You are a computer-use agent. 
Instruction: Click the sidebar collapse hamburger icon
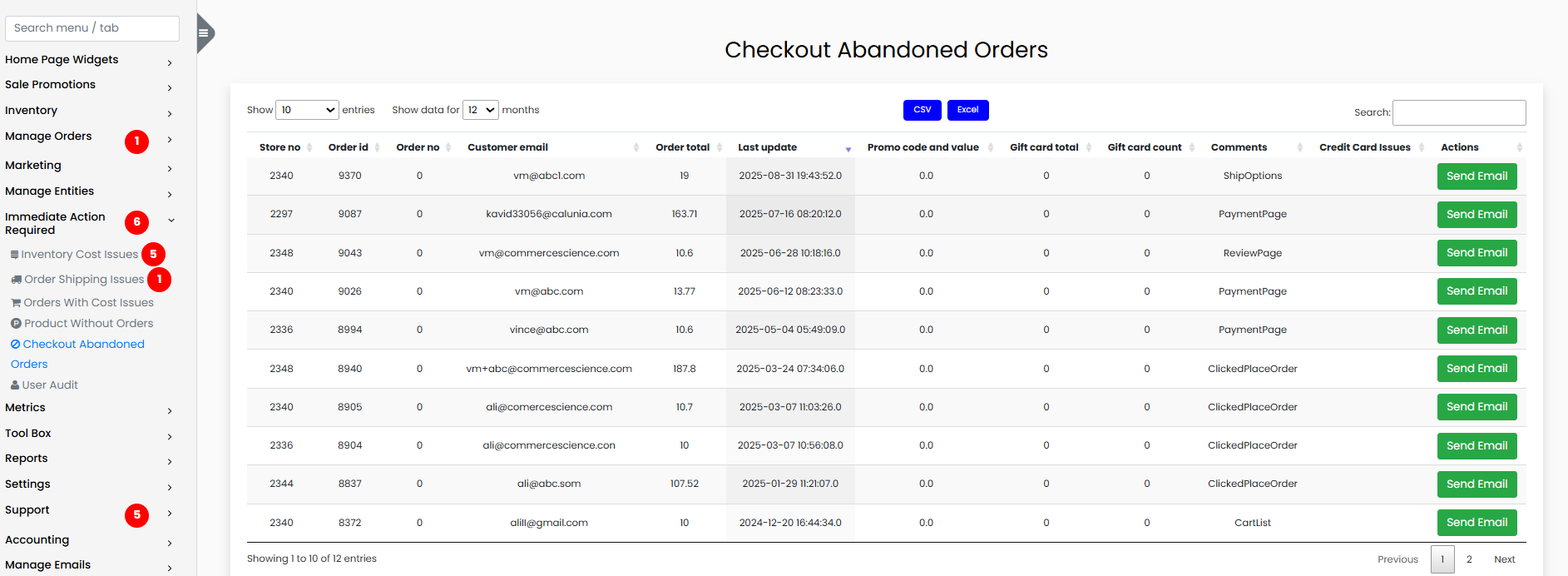click(x=203, y=33)
